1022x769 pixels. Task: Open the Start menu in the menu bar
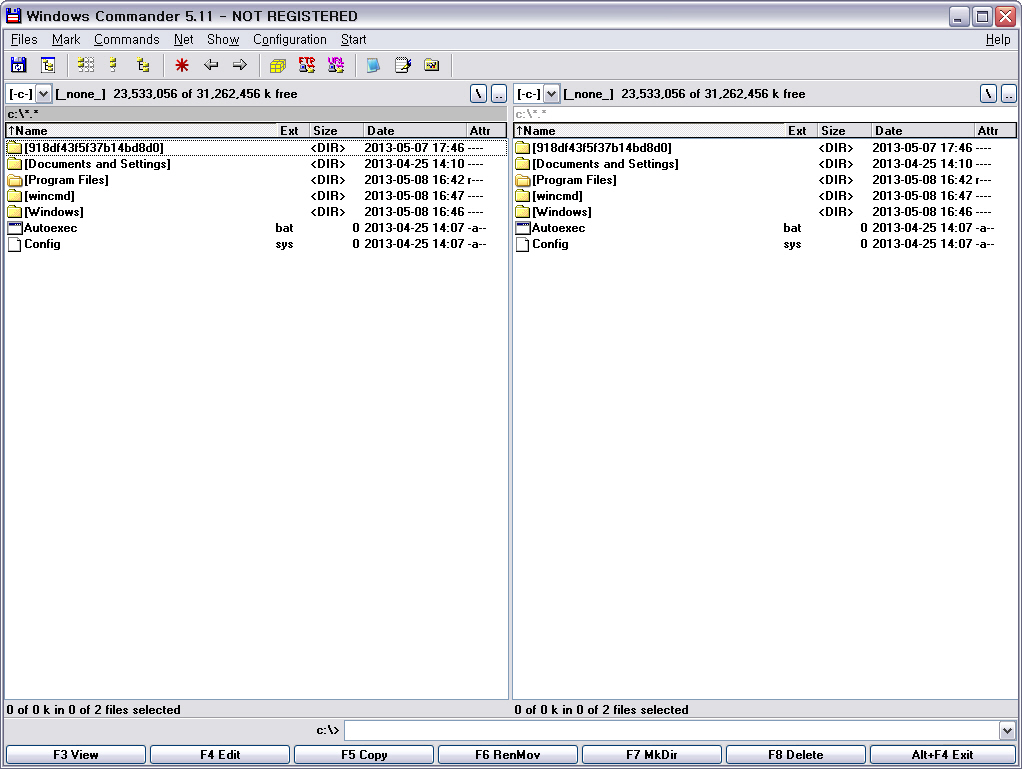[x=353, y=40]
